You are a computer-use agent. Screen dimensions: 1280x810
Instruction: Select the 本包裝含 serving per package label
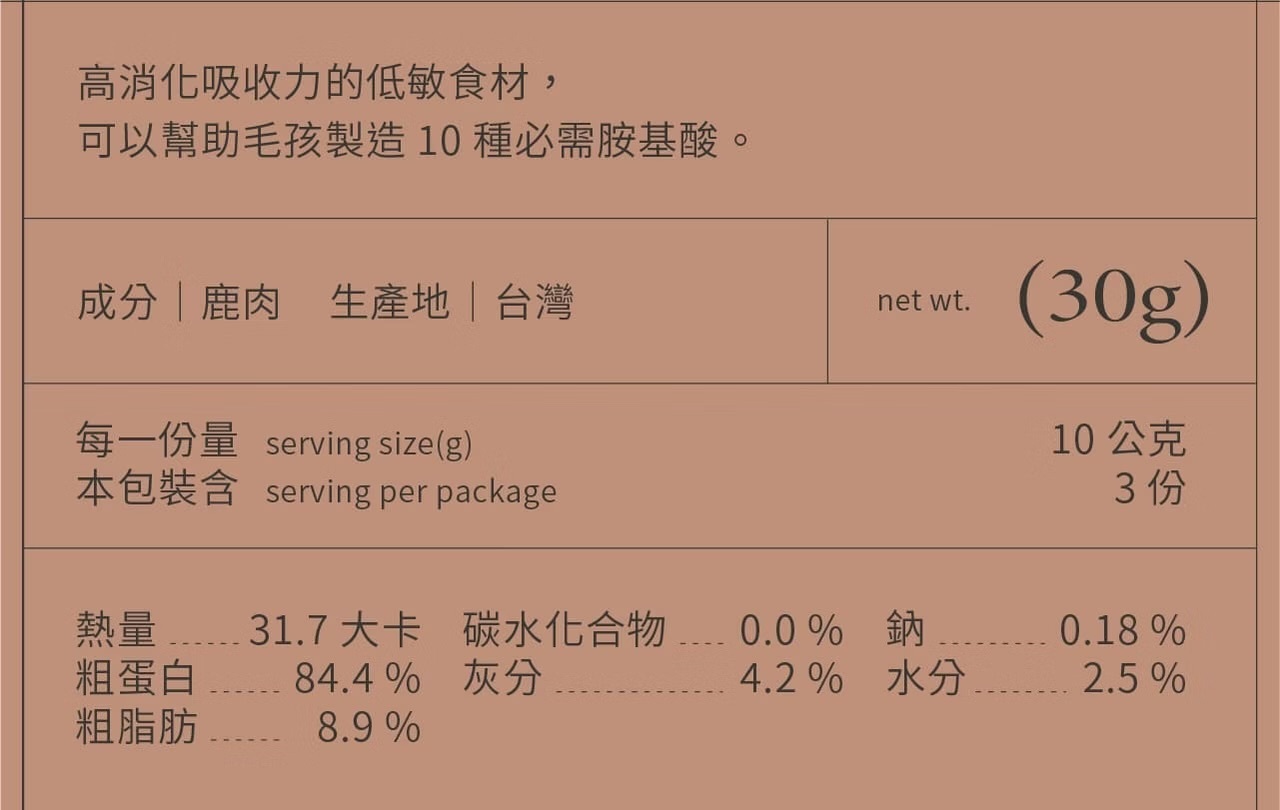pyautogui.click(x=157, y=489)
